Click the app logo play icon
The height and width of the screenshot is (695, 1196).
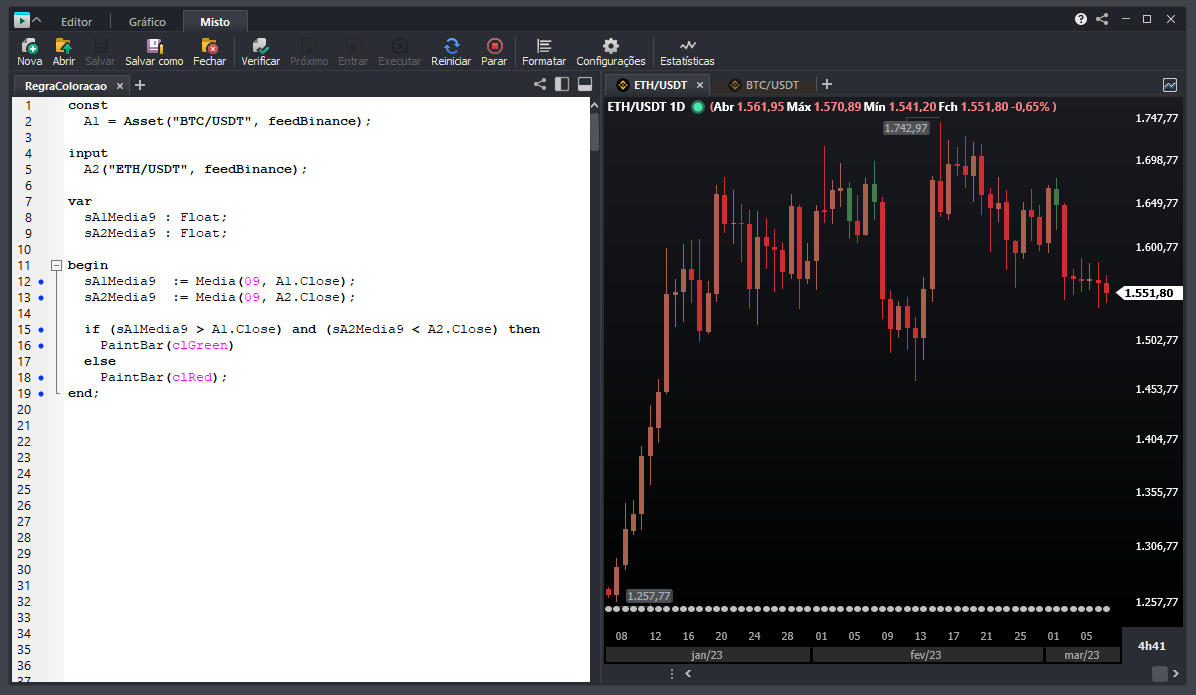tap(21, 21)
